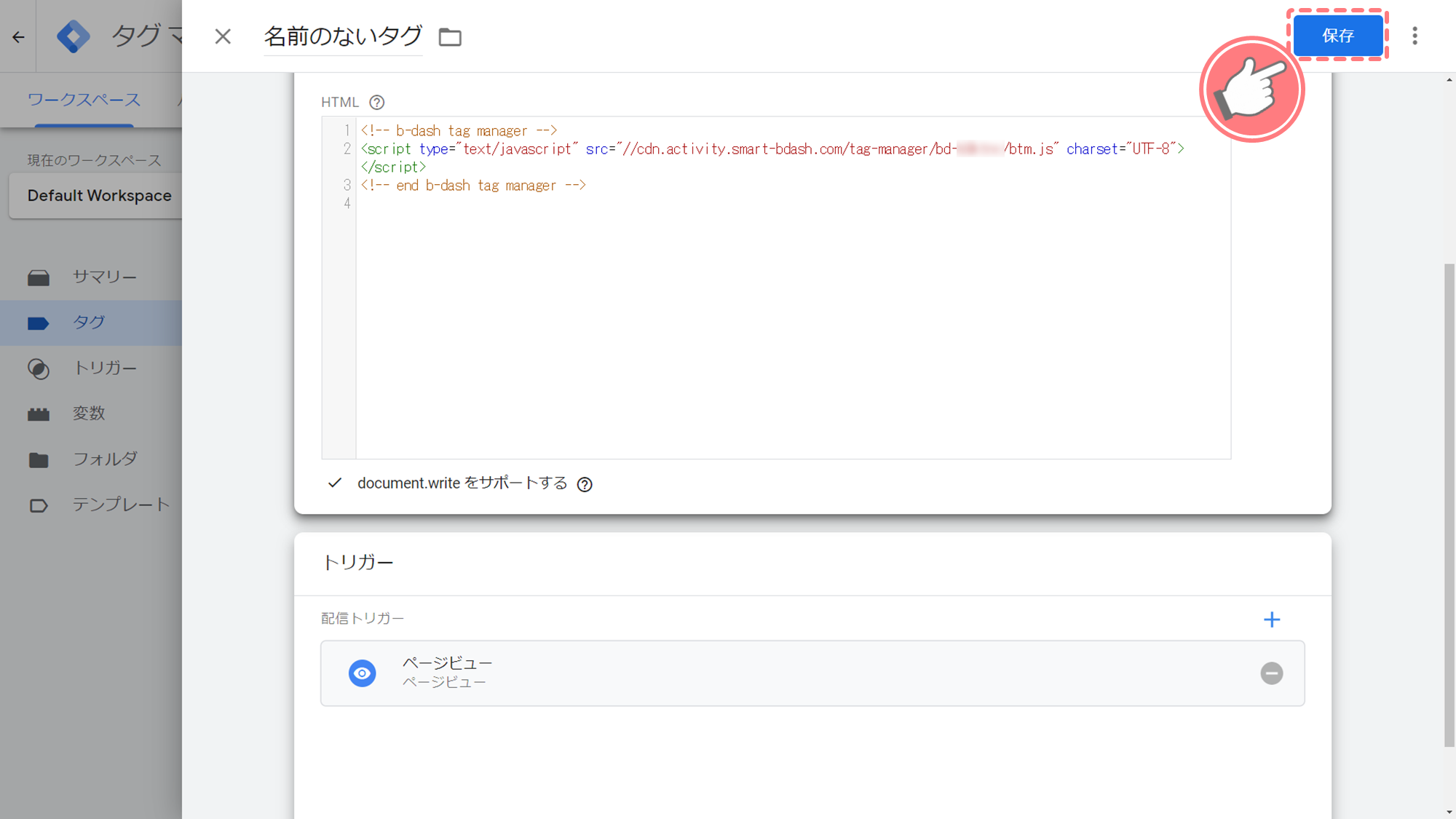Switch to ワークスペース tab
The width and height of the screenshot is (1456, 819).
pos(84,100)
